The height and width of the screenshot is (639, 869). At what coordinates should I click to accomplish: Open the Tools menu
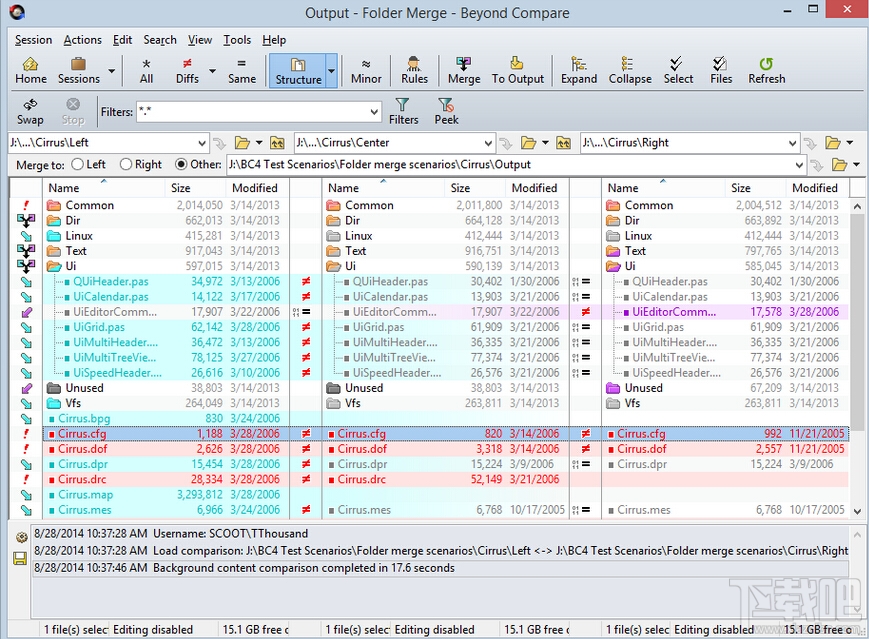click(x=237, y=40)
